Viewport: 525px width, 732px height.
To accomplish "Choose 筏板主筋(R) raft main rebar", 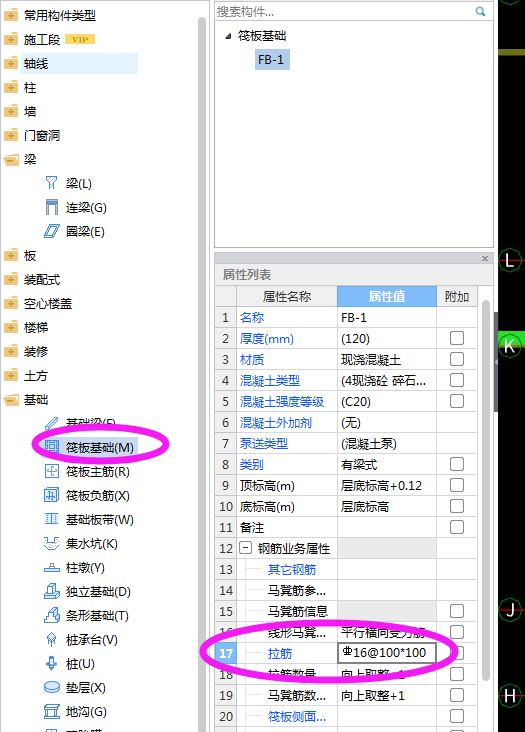I will click(97, 472).
